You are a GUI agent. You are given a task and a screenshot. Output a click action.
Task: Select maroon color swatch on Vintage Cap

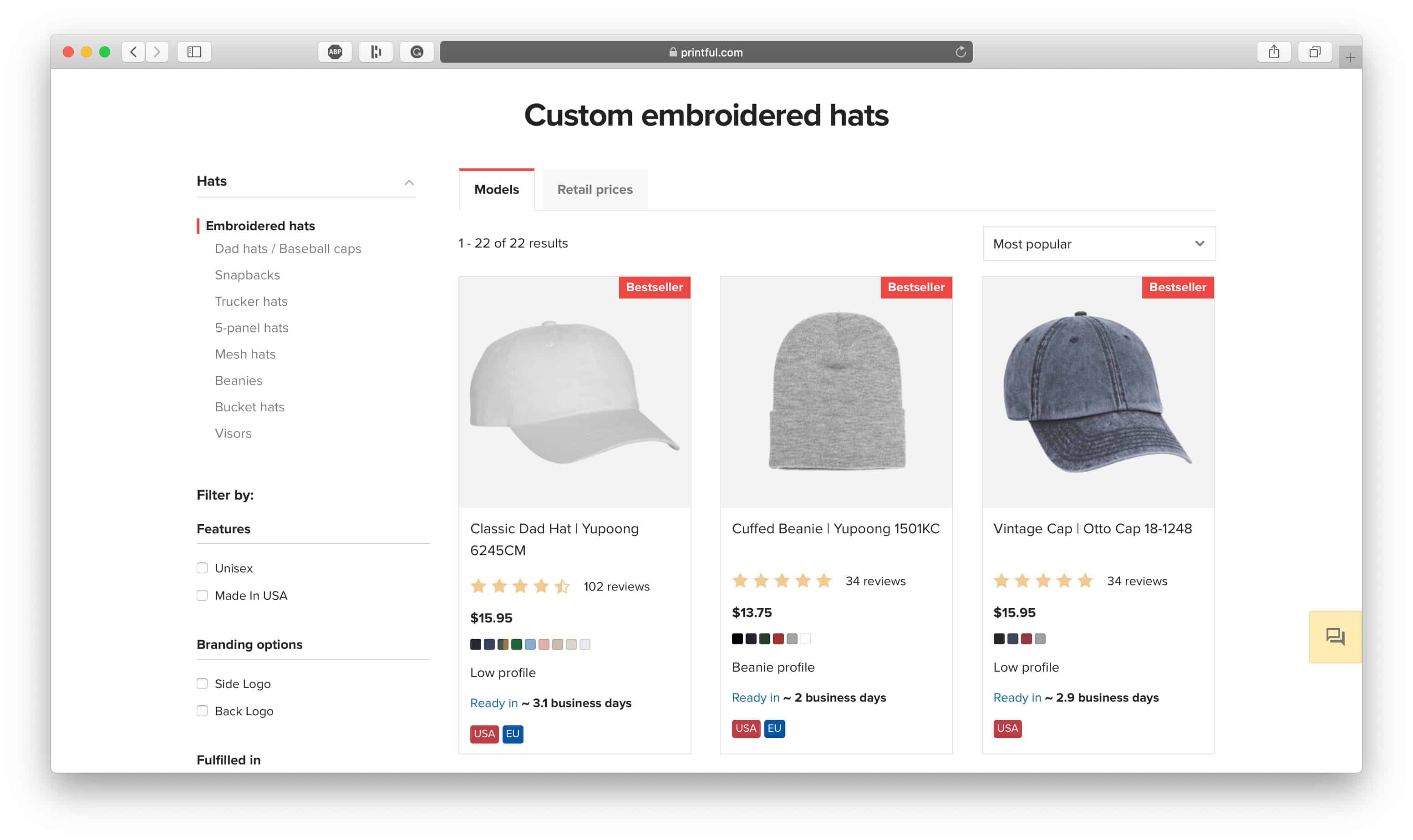pos(1027,639)
